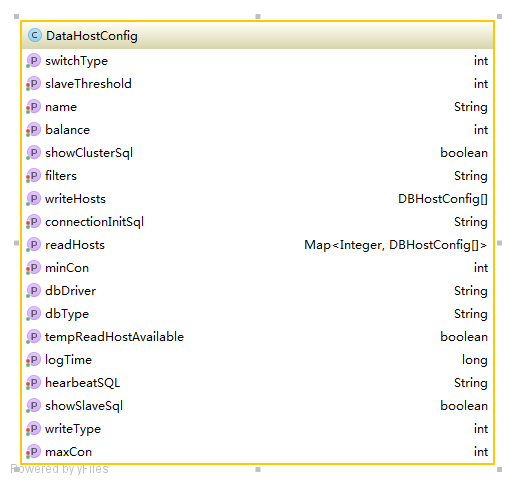Click the connectionInitSql property name
Viewport: 515px width, 485px height.
tap(94, 222)
